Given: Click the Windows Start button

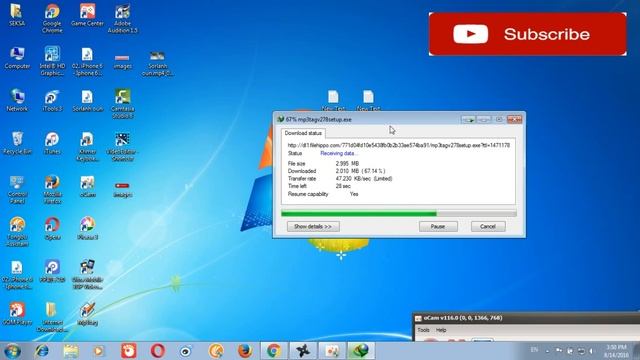Looking at the screenshot, I should point(12,351).
